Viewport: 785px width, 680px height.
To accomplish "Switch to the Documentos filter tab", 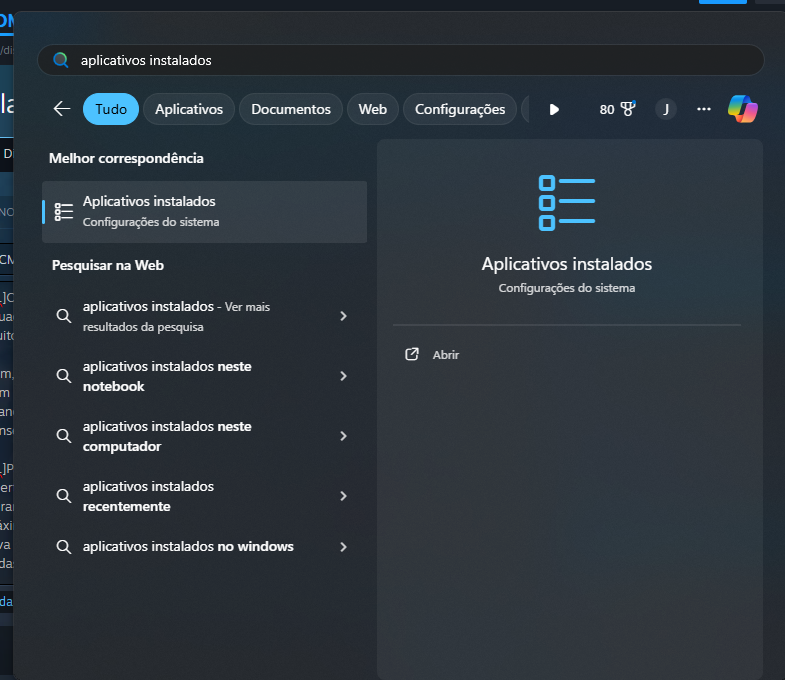I will [291, 109].
